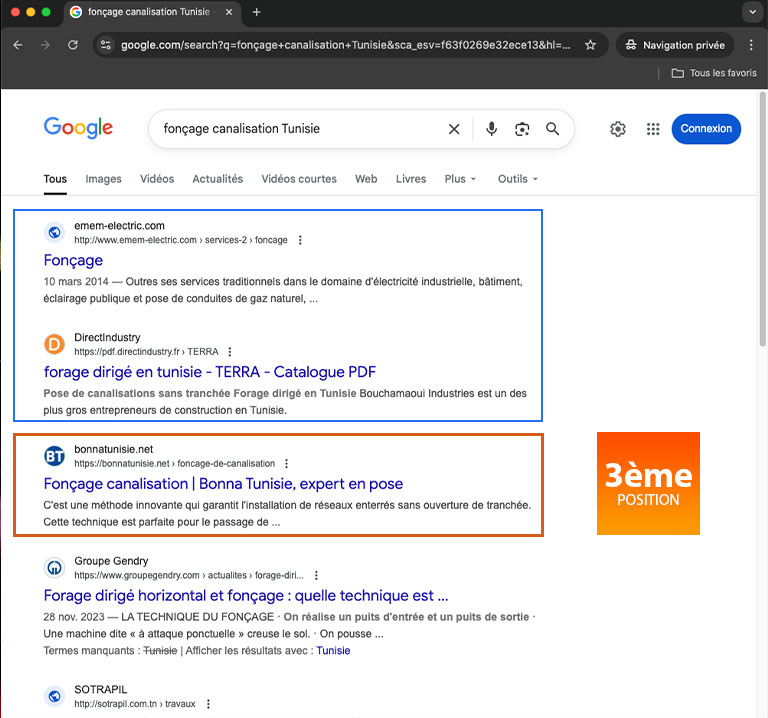Expand the Outils dropdown

[517, 179]
